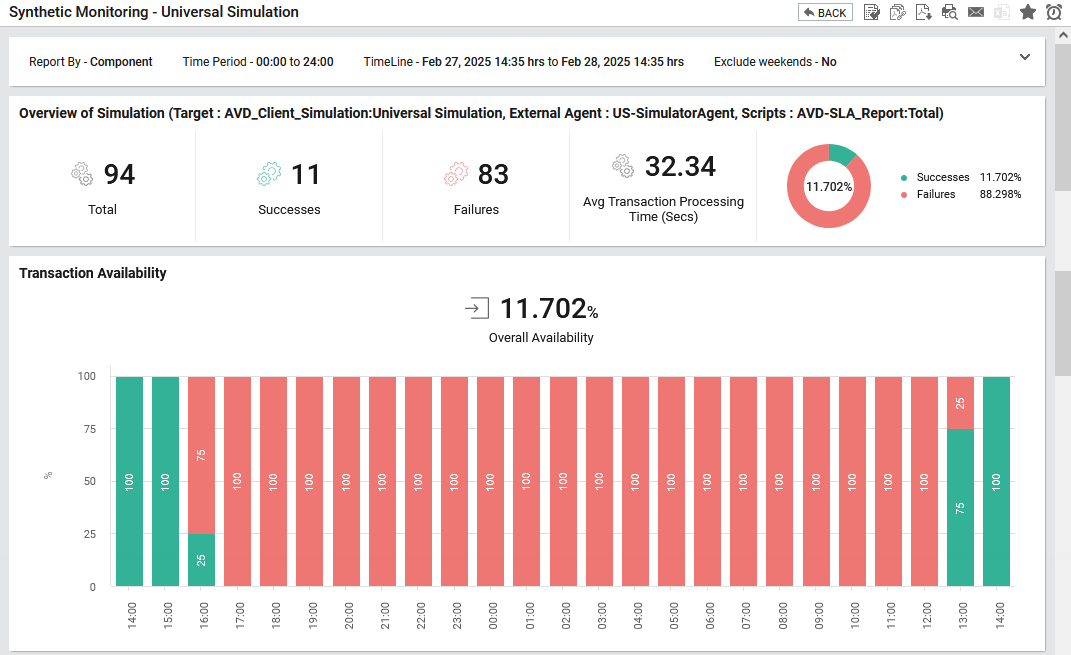Click the 16:00 green 25% bar segment
This screenshot has height=655, width=1071.
point(202,560)
